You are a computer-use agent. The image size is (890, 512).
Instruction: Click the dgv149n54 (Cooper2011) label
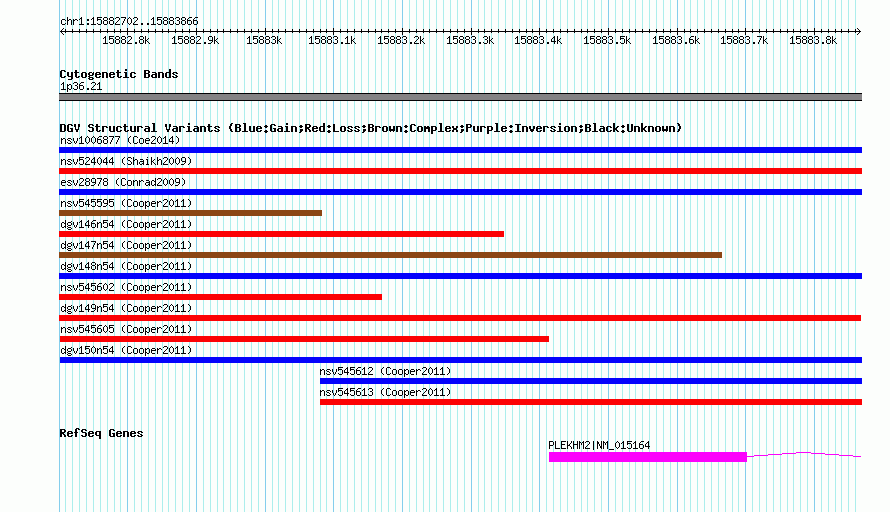(x=126, y=308)
